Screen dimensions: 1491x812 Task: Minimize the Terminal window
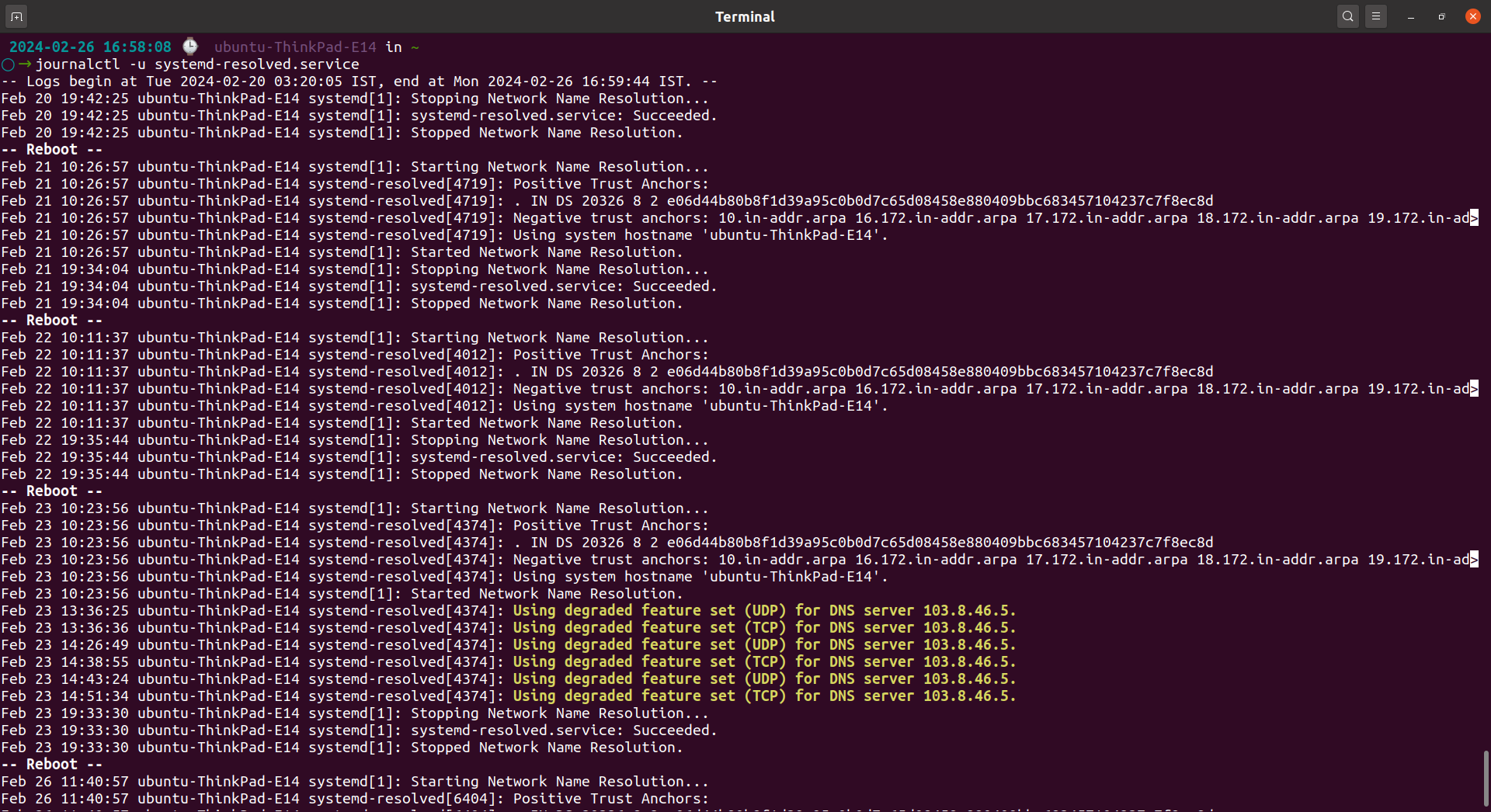(1411, 16)
